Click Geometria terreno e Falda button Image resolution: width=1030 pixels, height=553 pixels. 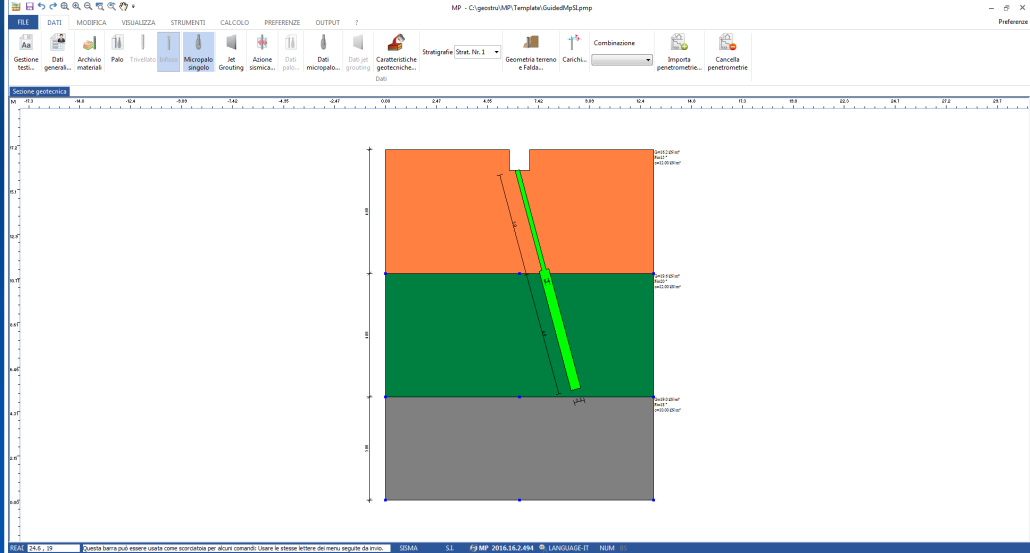[x=530, y=52]
